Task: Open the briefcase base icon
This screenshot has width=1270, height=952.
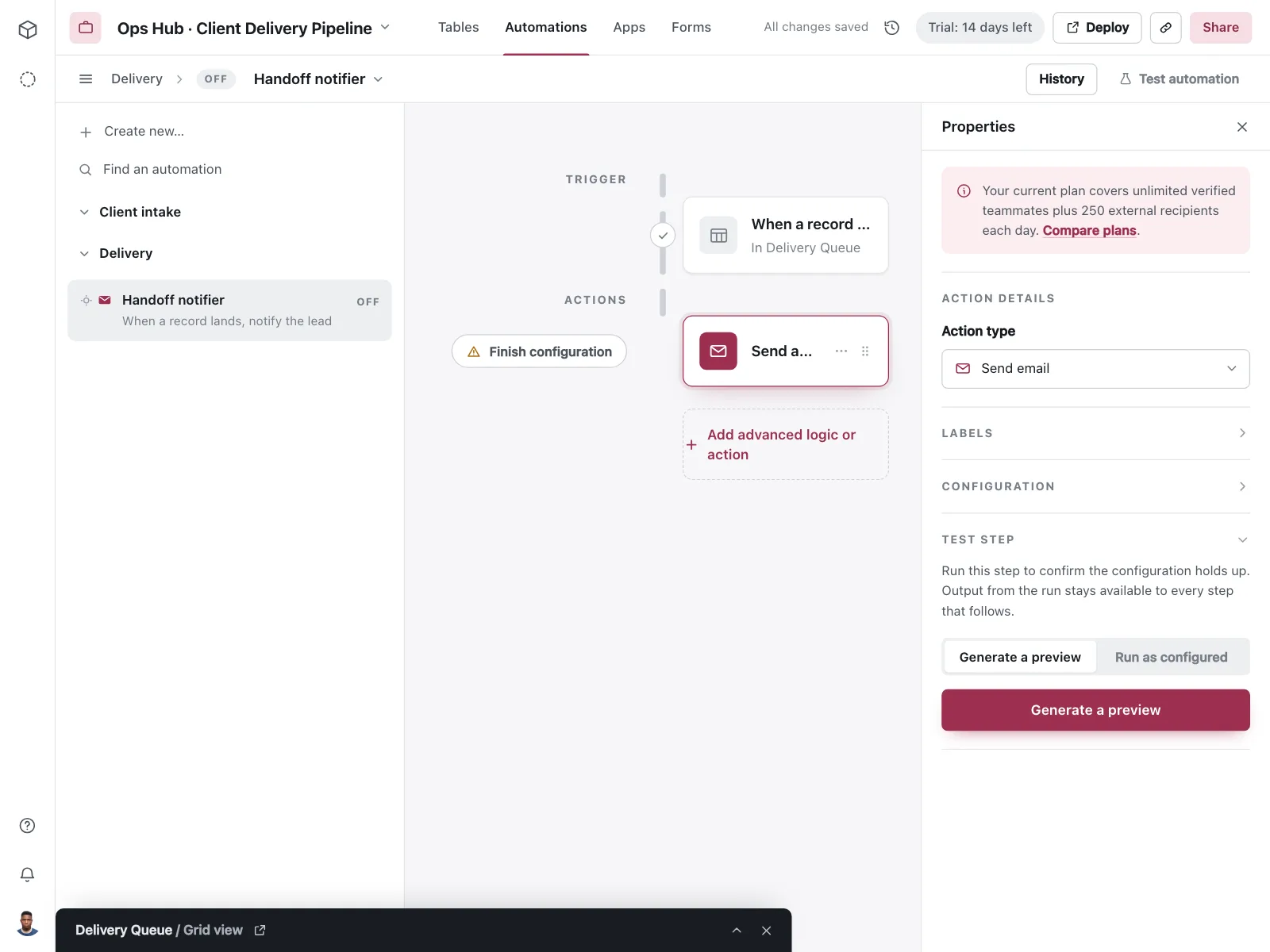Action: point(86,28)
